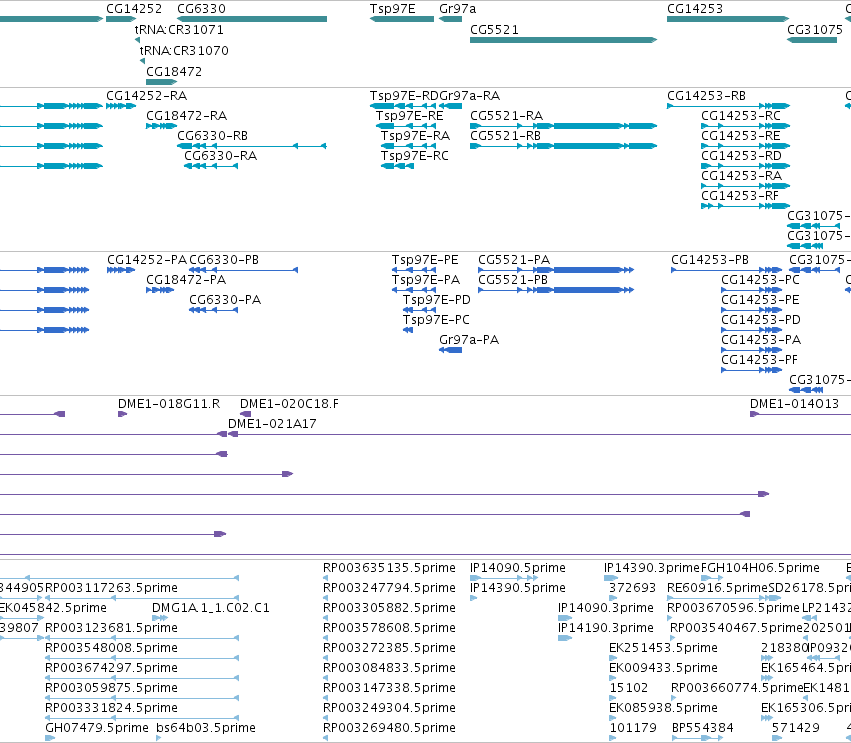This screenshot has width=851, height=743.
Task: Click the CG18472 gene label
Action: (174, 72)
